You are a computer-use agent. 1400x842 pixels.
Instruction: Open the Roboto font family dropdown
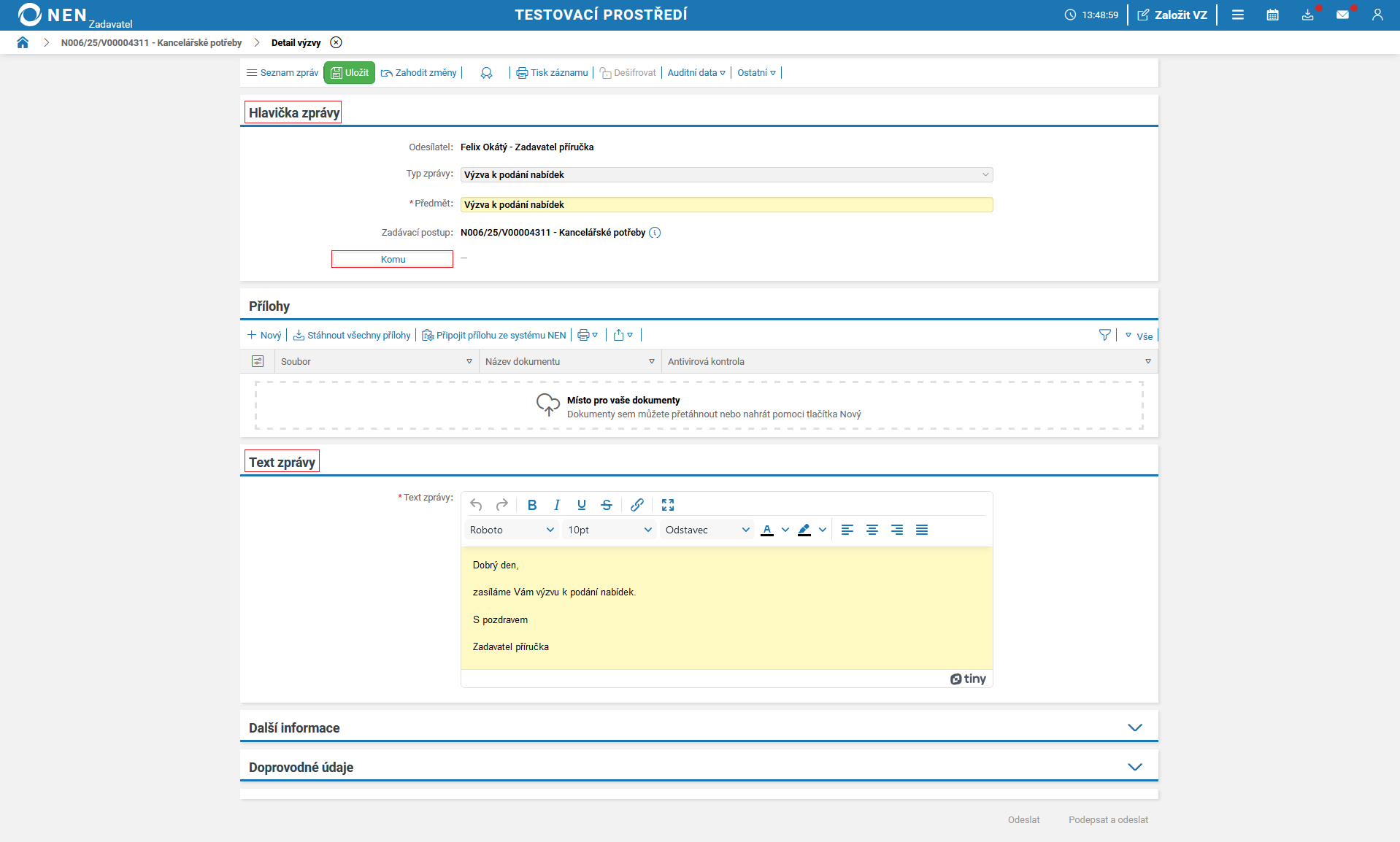click(512, 530)
